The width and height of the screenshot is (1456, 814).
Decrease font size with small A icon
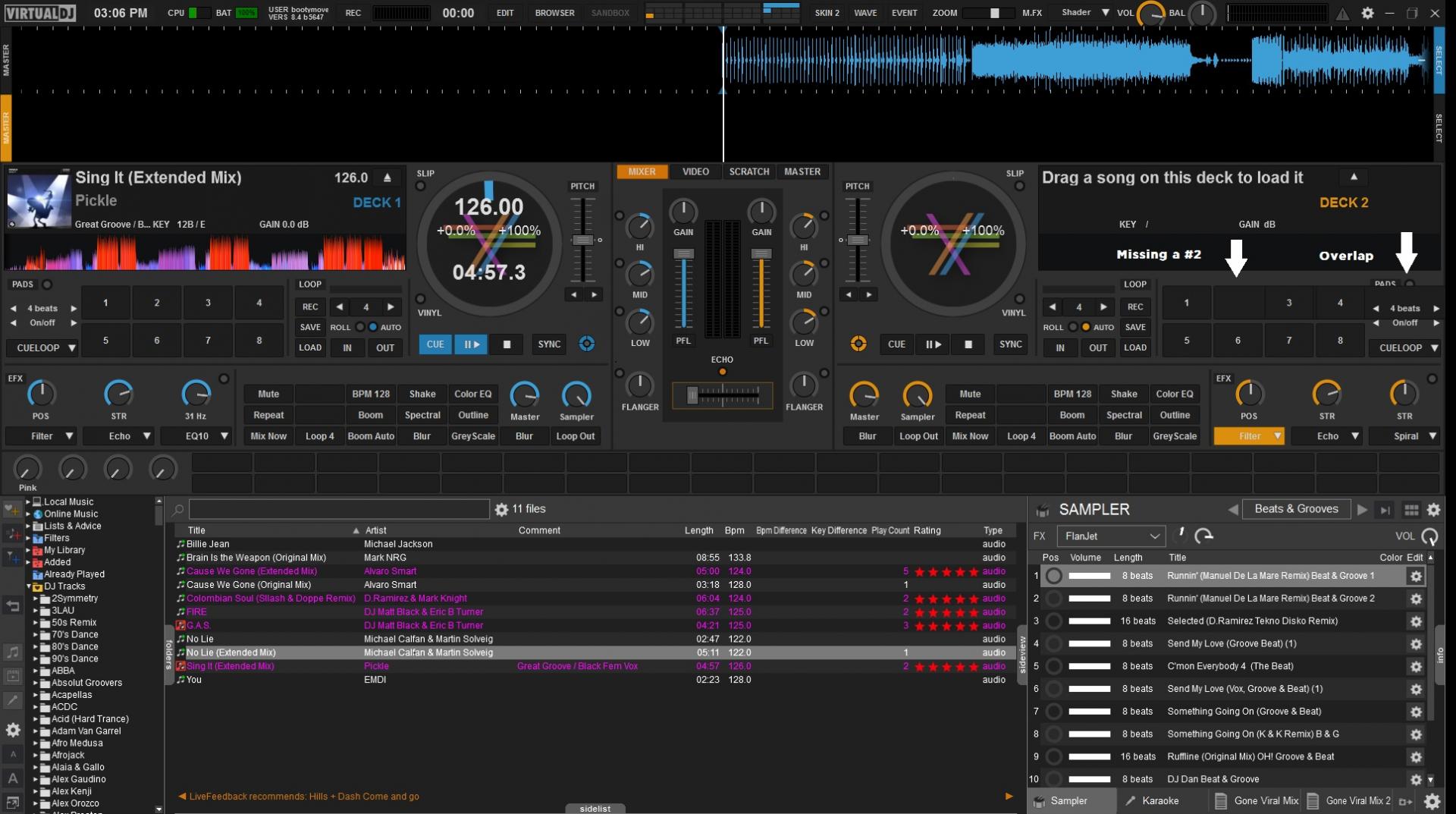pos(13,755)
